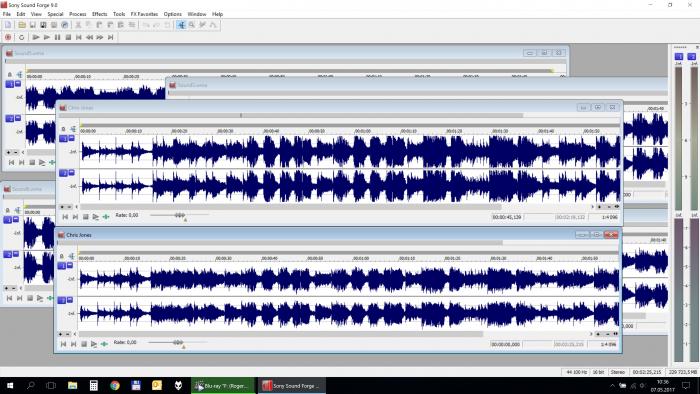The height and width of the screenshot is (394, 700).
Task: Click zoom out minus button of active window
Action: pos(67,334)
